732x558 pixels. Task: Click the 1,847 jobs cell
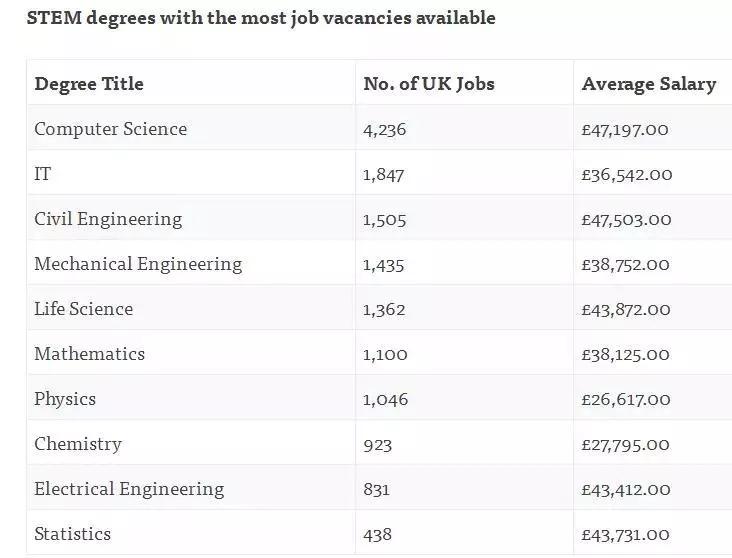pyautogui.click(x=384, y=175)
